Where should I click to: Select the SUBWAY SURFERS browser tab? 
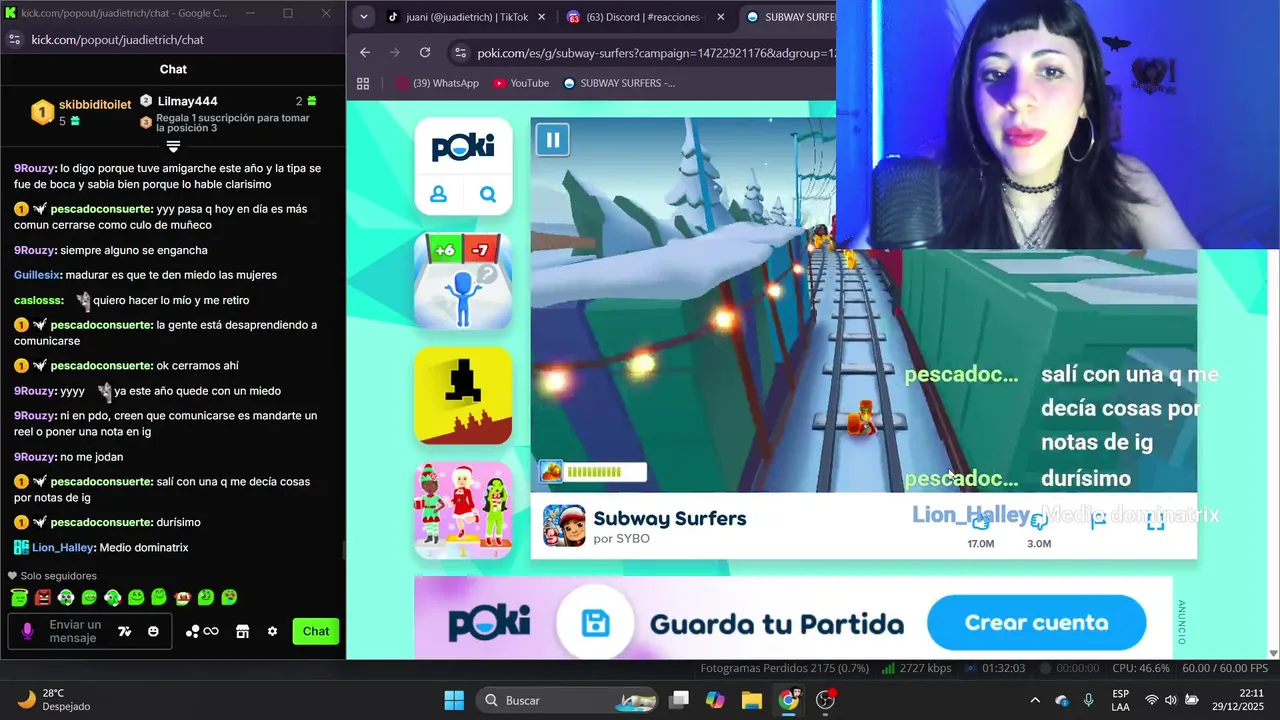(x=790, y=17)
